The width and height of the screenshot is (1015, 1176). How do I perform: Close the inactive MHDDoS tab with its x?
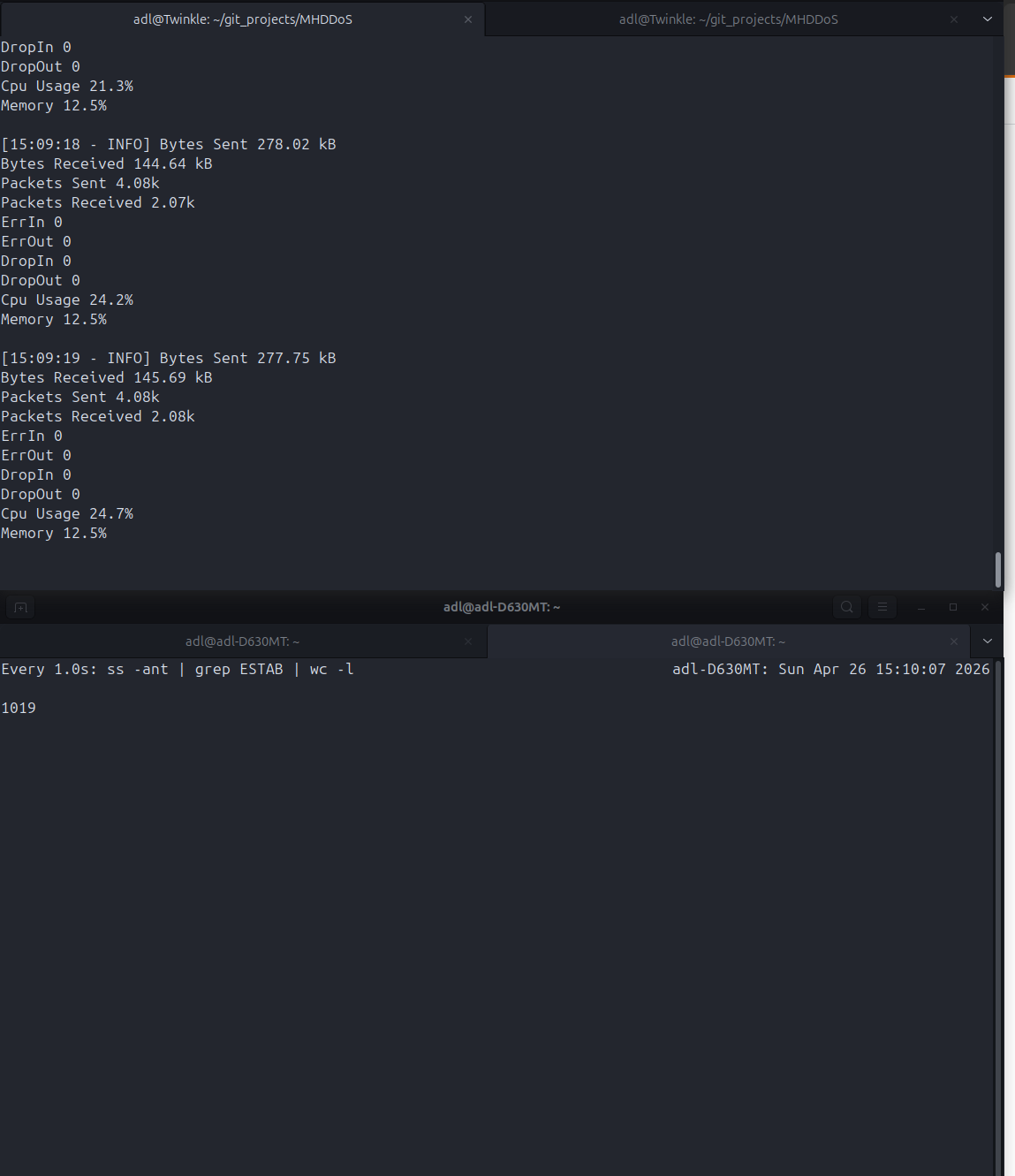click(953, 19)
